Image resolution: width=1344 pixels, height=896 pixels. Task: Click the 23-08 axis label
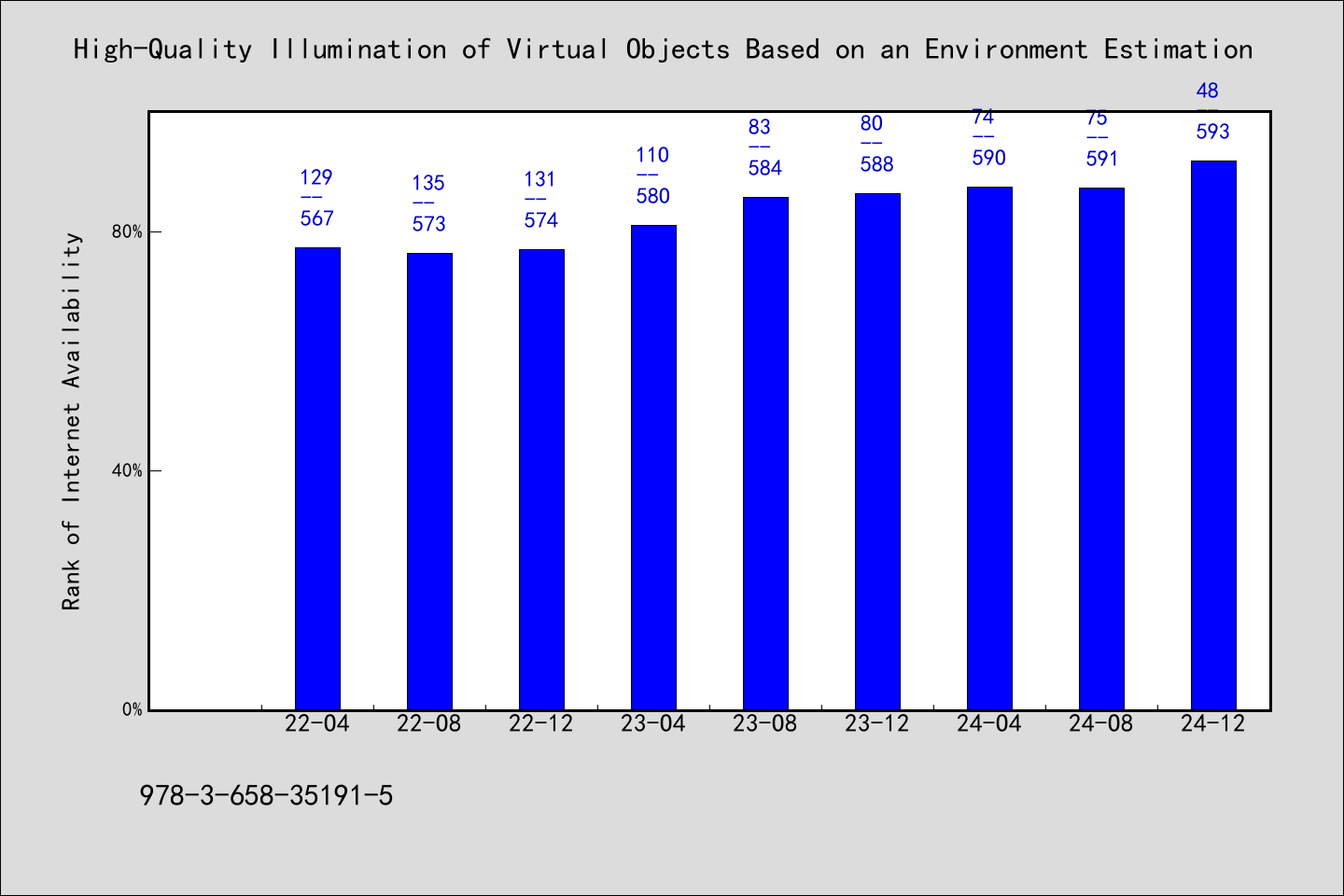[765, 724]
